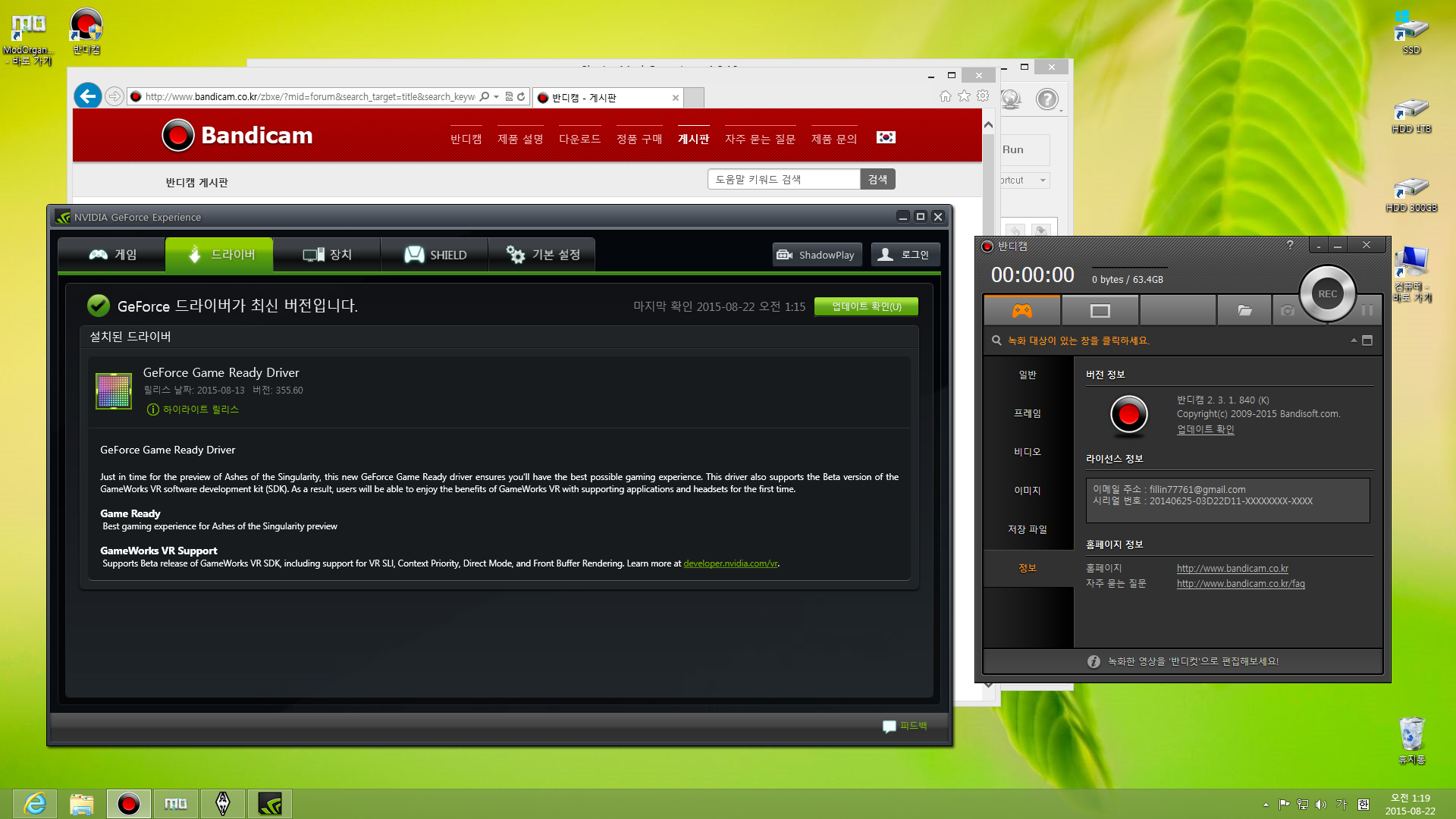The height and width of the screenshot is (819, 1456).
Task: Select the 드라이버 tab
Action: click(x=220, y=255)
